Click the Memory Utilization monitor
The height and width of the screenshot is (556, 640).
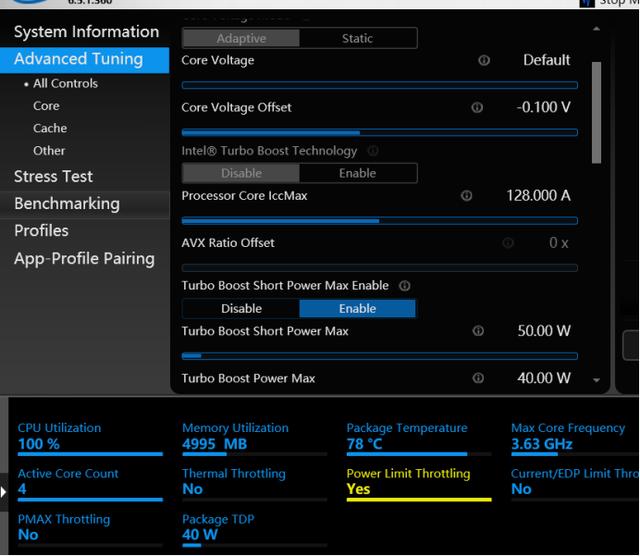click(x=255, y=439)
